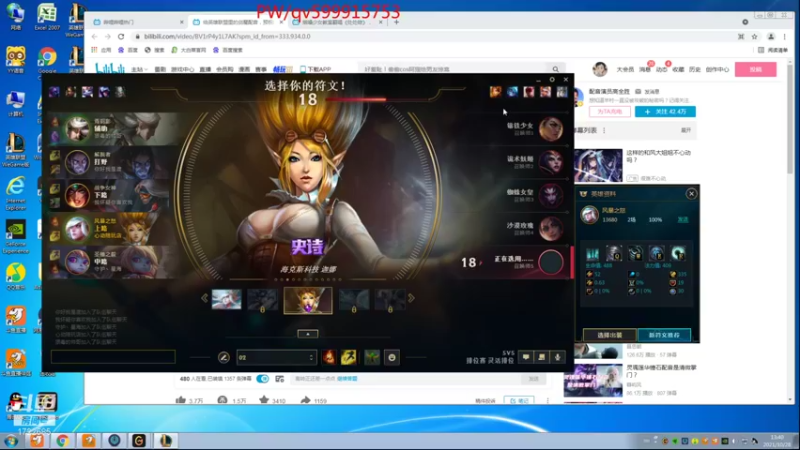Click the 沙漠玫瑰 enemy portrait

[551, 229]
